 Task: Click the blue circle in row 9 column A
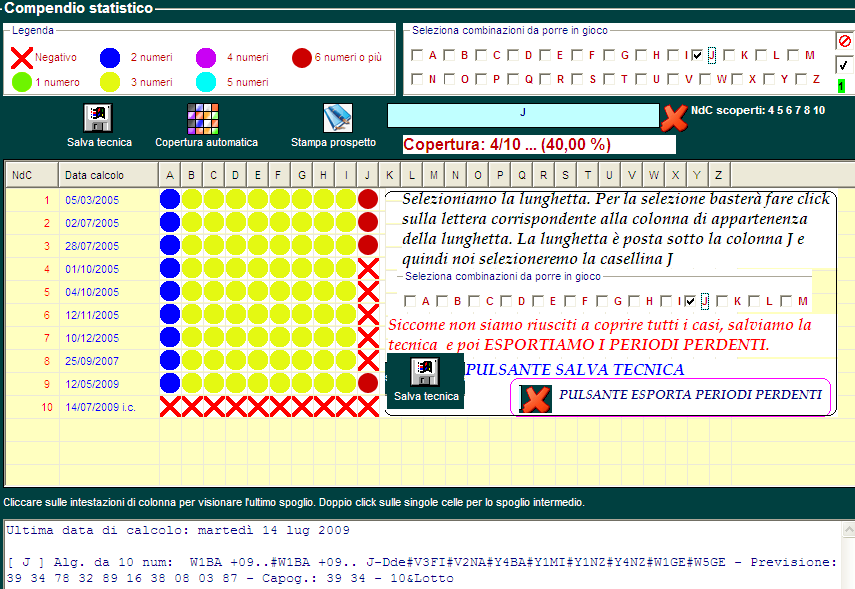tap(170, 383)
